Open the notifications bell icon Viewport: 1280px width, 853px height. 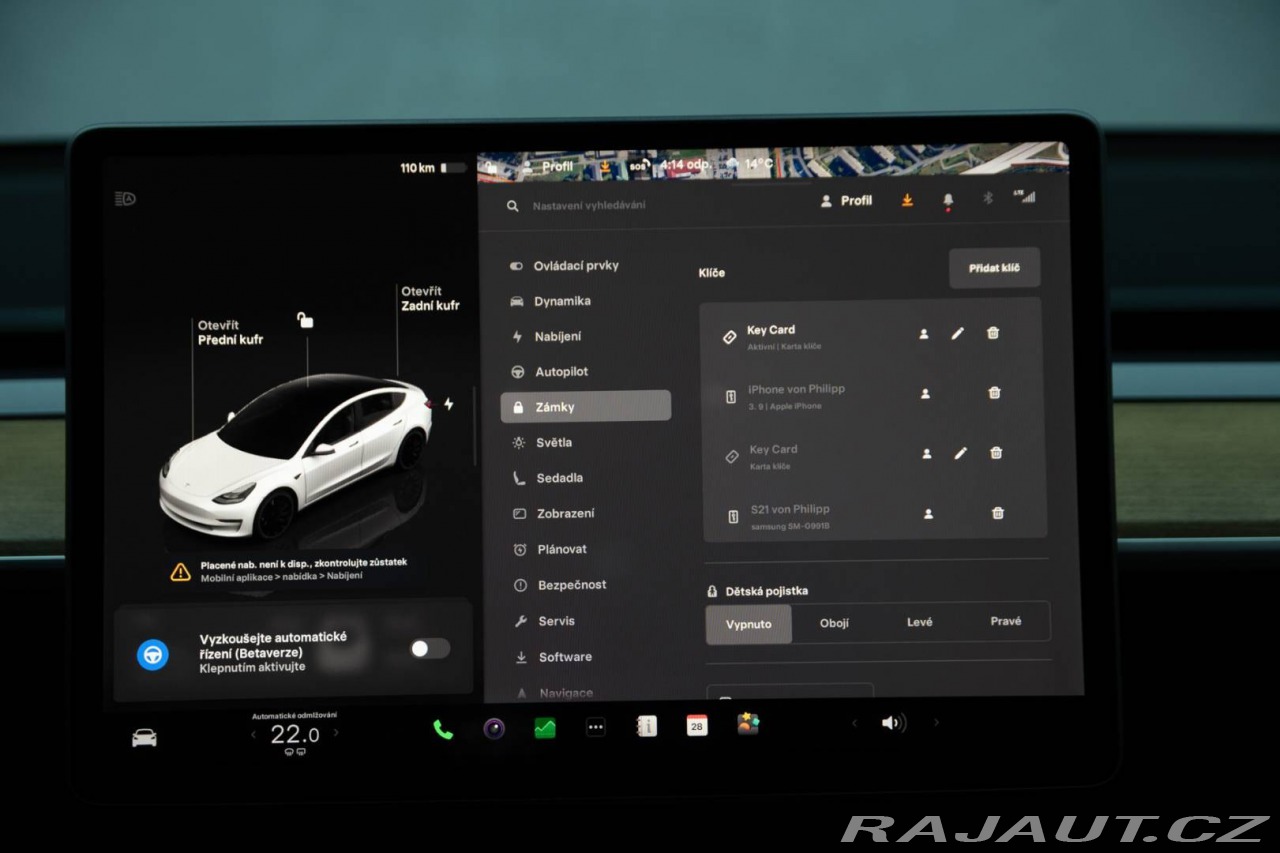click(x=948, y=201)
